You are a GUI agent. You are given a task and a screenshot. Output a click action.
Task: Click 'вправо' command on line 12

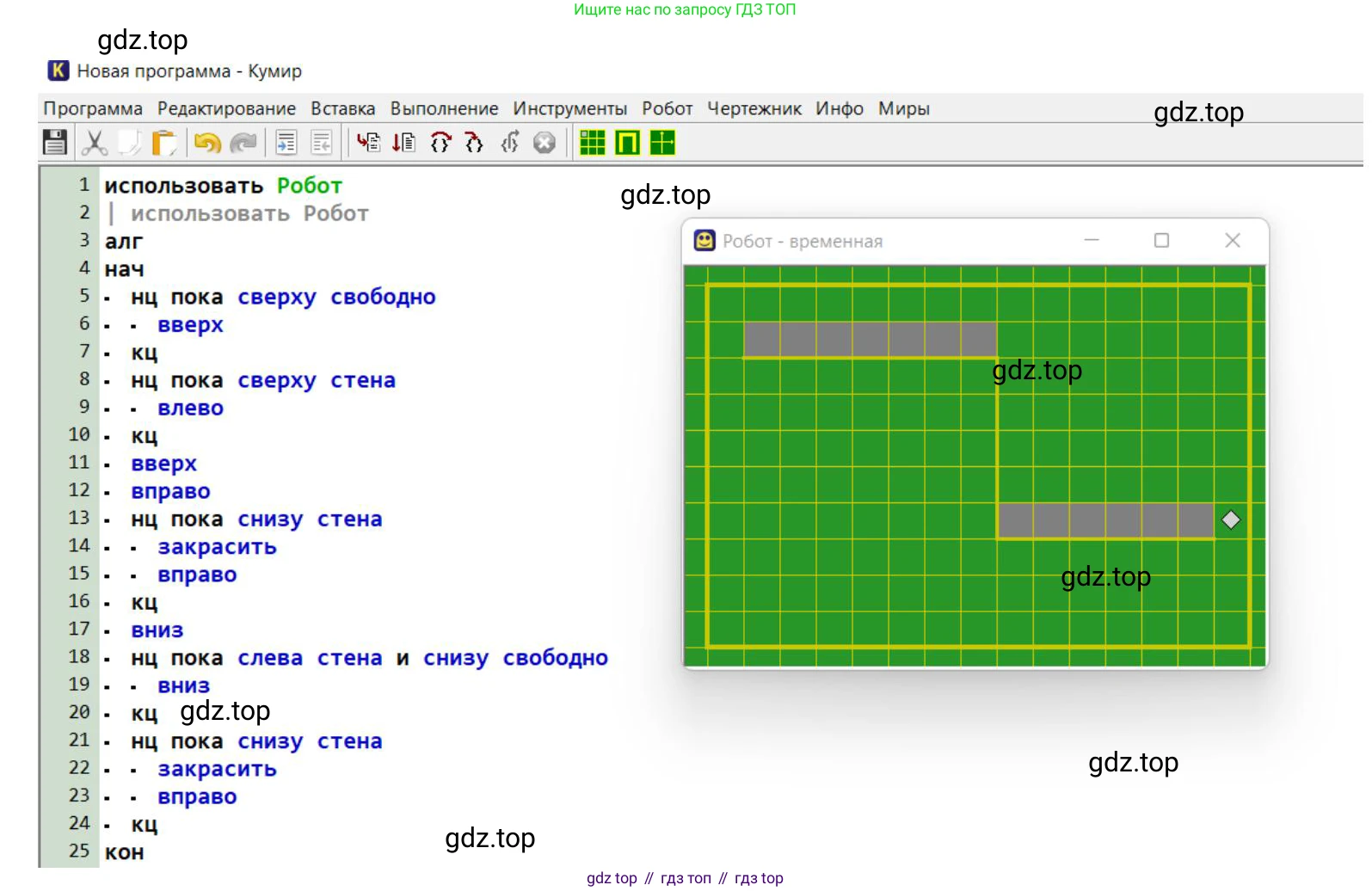tap(170, 492)
